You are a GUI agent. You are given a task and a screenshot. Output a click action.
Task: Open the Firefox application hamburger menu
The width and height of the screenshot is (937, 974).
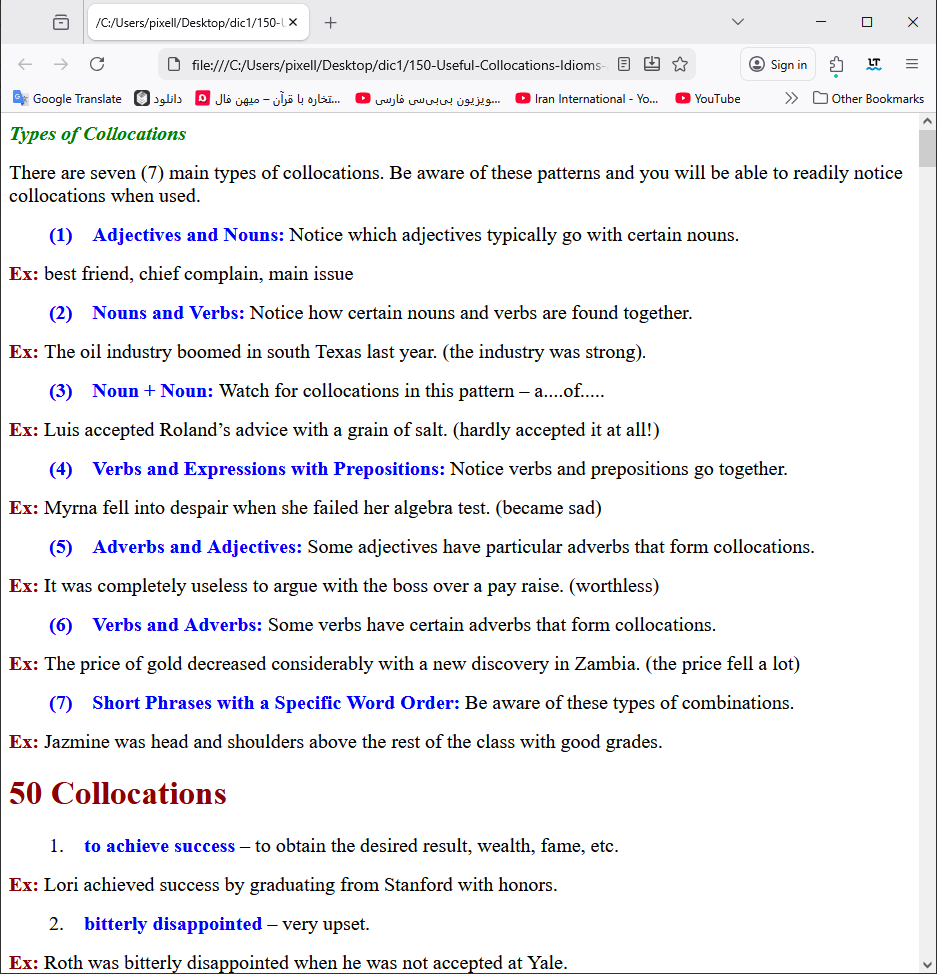pyautogui.click(x=912, y=64)
